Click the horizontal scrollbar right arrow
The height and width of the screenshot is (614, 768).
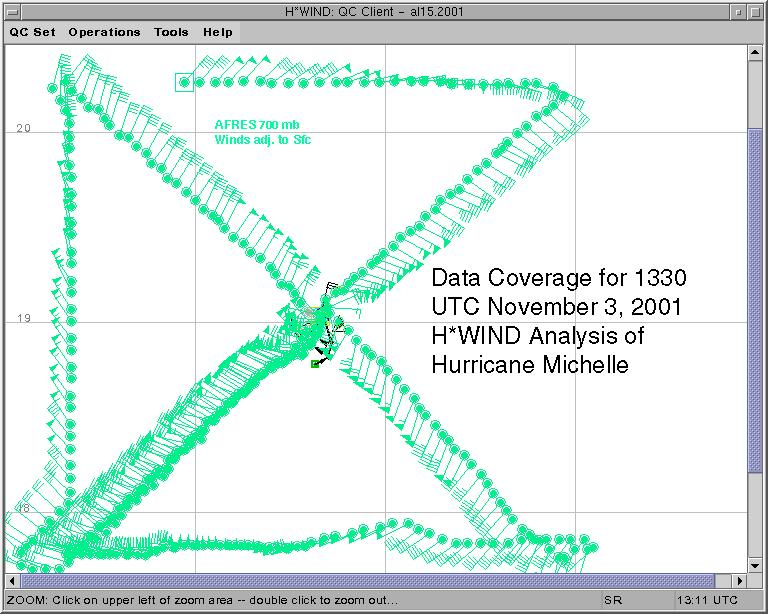741,580
